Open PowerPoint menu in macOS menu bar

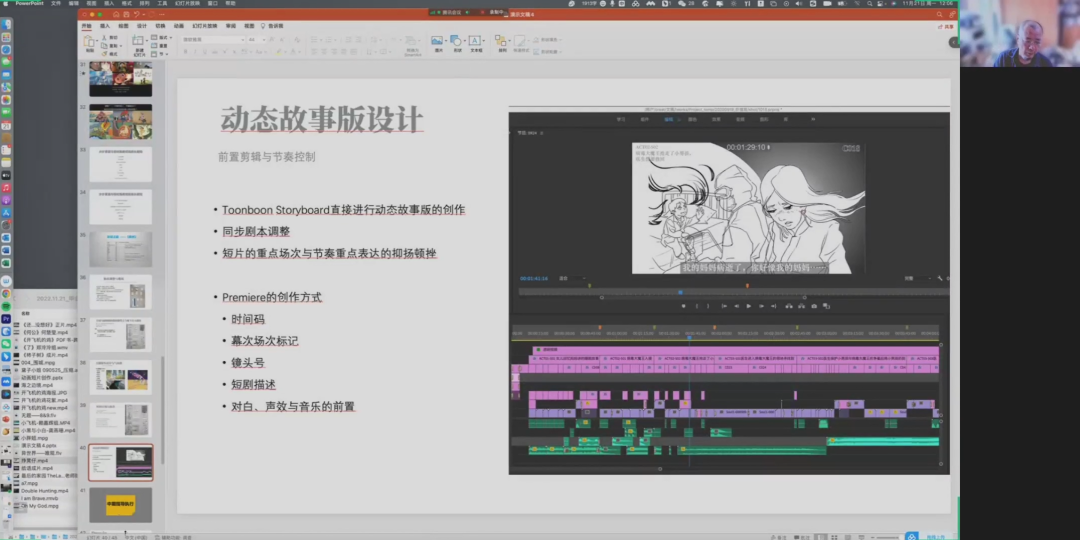(x=30, y=3)
